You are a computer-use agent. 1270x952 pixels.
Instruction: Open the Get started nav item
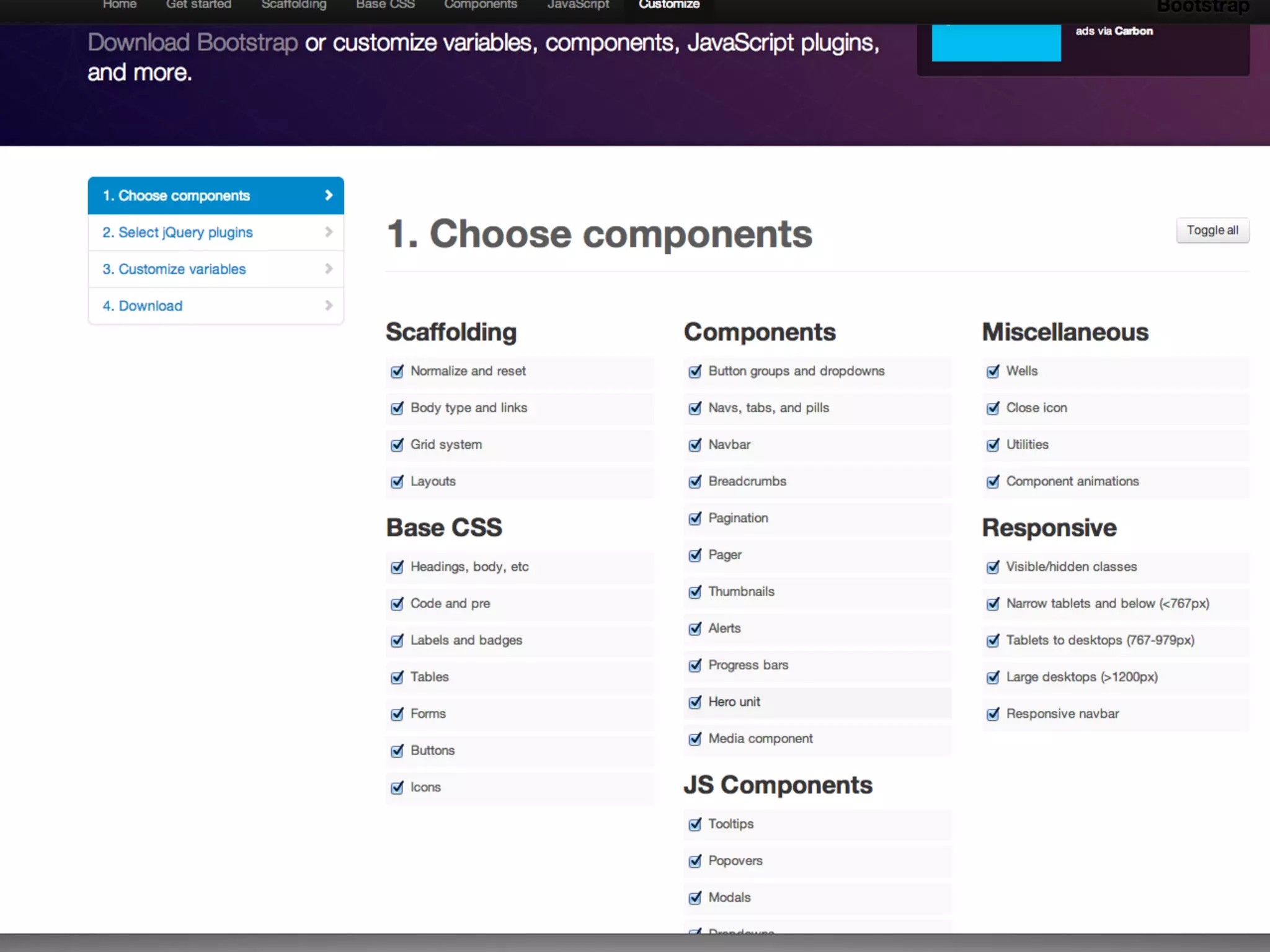198,5
